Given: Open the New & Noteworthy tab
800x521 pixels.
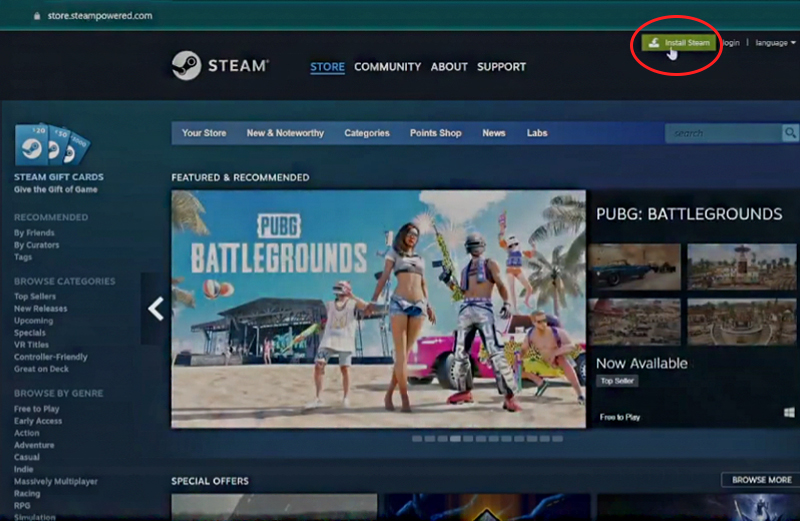Looking at the screenshot, I should tap(285, 133).
